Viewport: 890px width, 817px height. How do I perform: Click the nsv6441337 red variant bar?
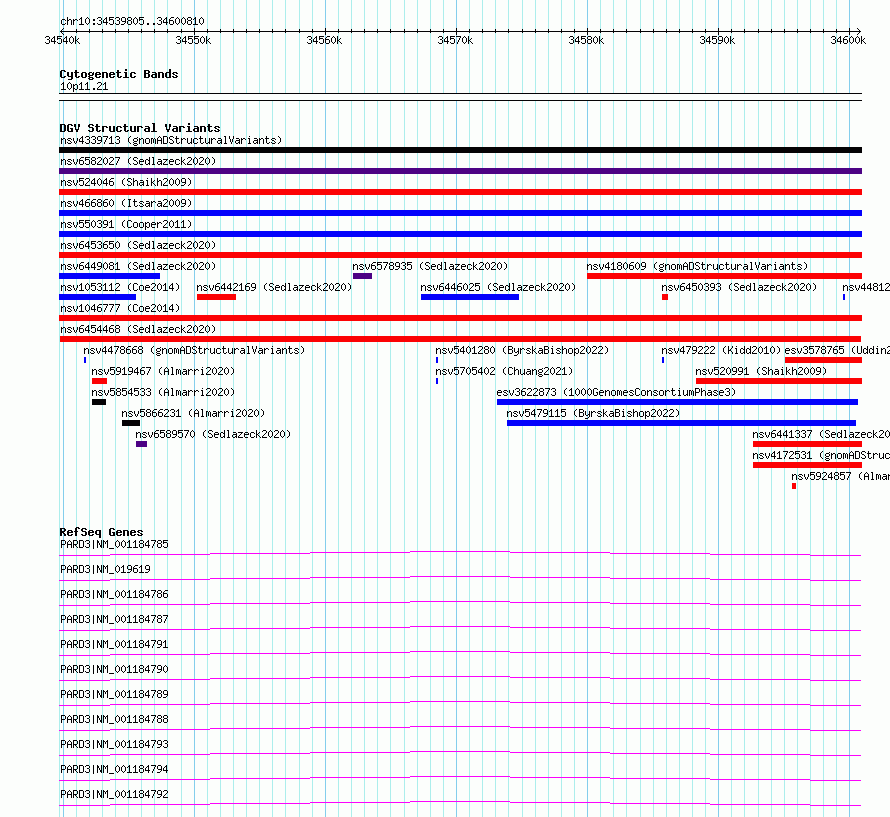coord(807,444)
